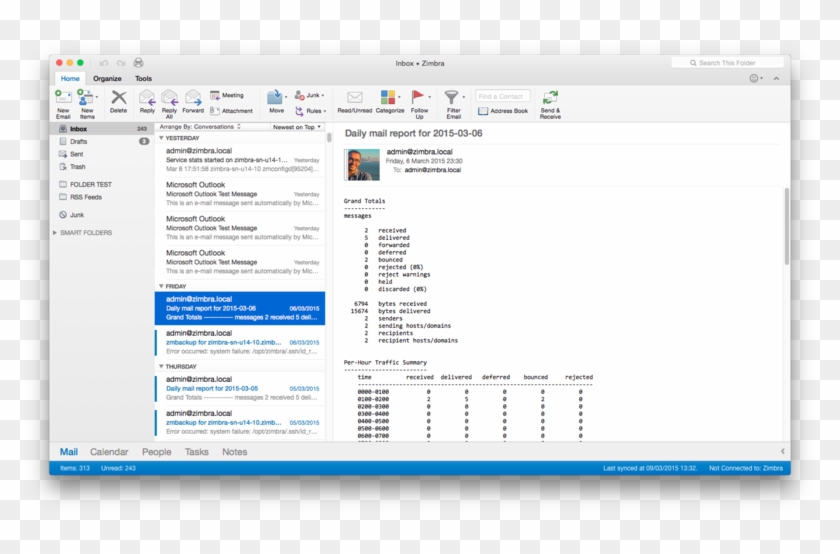
Task: Expand the SMART FOLDERS section
Action: (55, 233)
